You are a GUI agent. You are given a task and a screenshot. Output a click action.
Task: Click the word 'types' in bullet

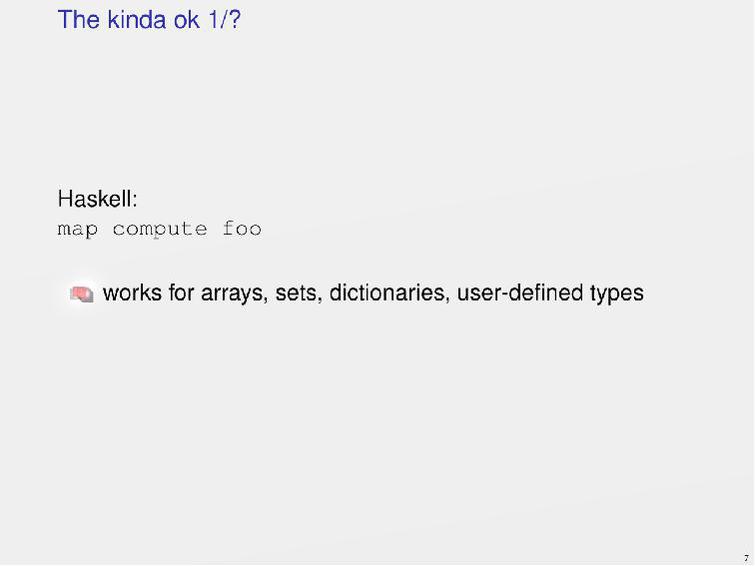(616, 293)
